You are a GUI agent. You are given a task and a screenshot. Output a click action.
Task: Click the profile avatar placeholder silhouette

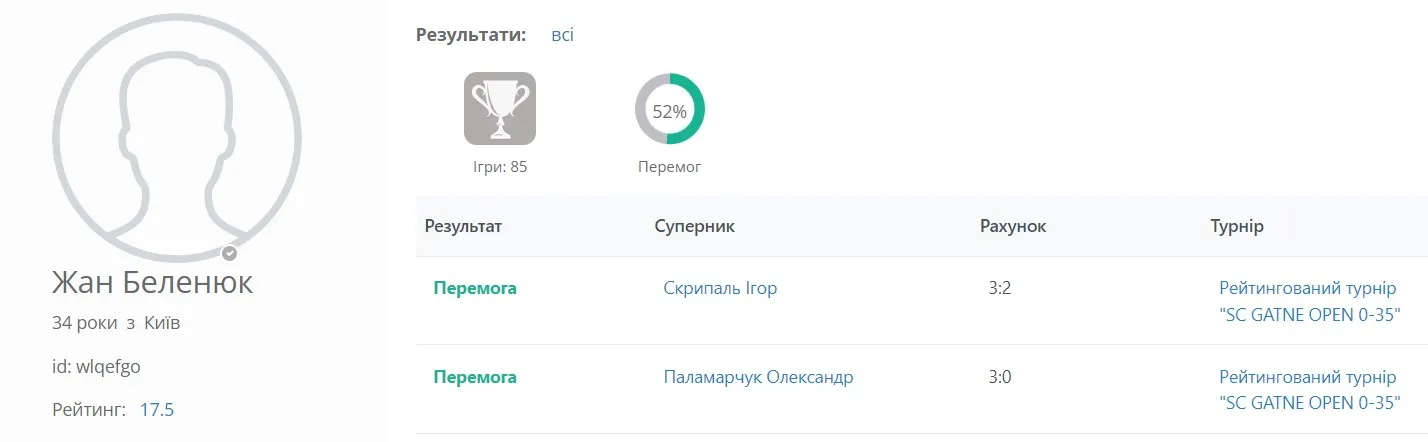(x=176, y=140)
